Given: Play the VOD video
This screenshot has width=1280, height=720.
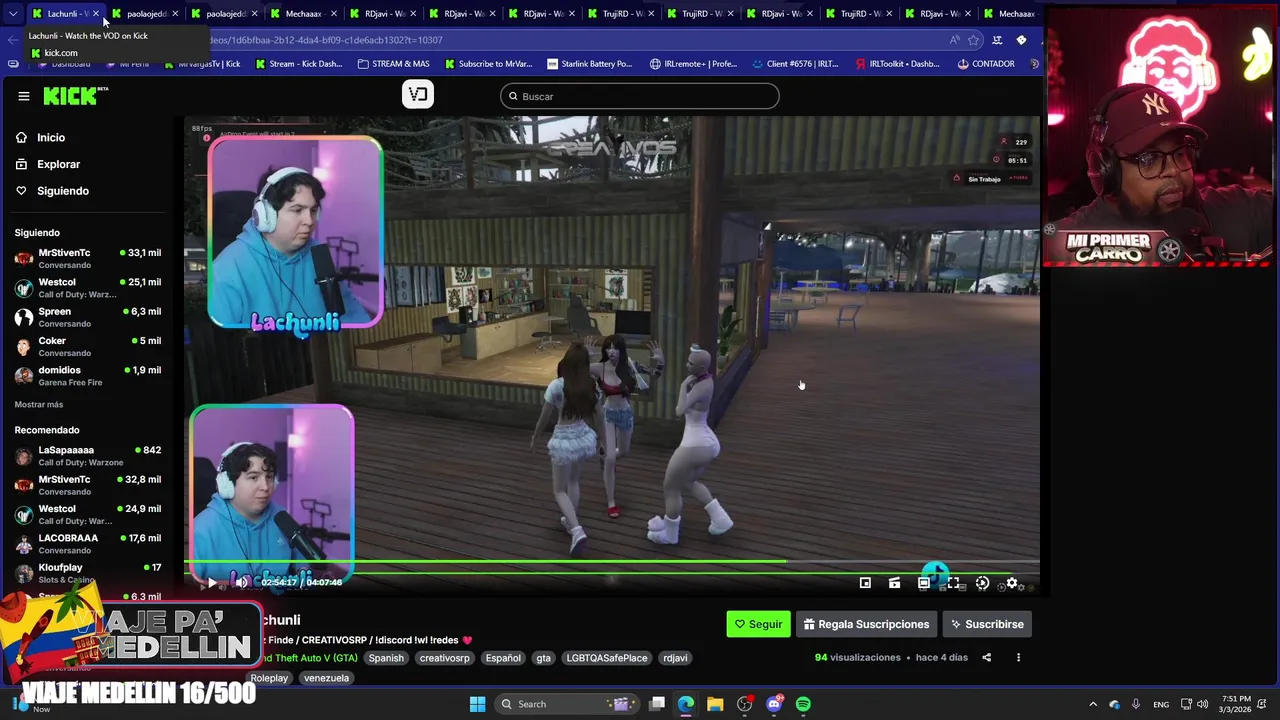Looking at the screenshot, I should (x=212, y=582).
